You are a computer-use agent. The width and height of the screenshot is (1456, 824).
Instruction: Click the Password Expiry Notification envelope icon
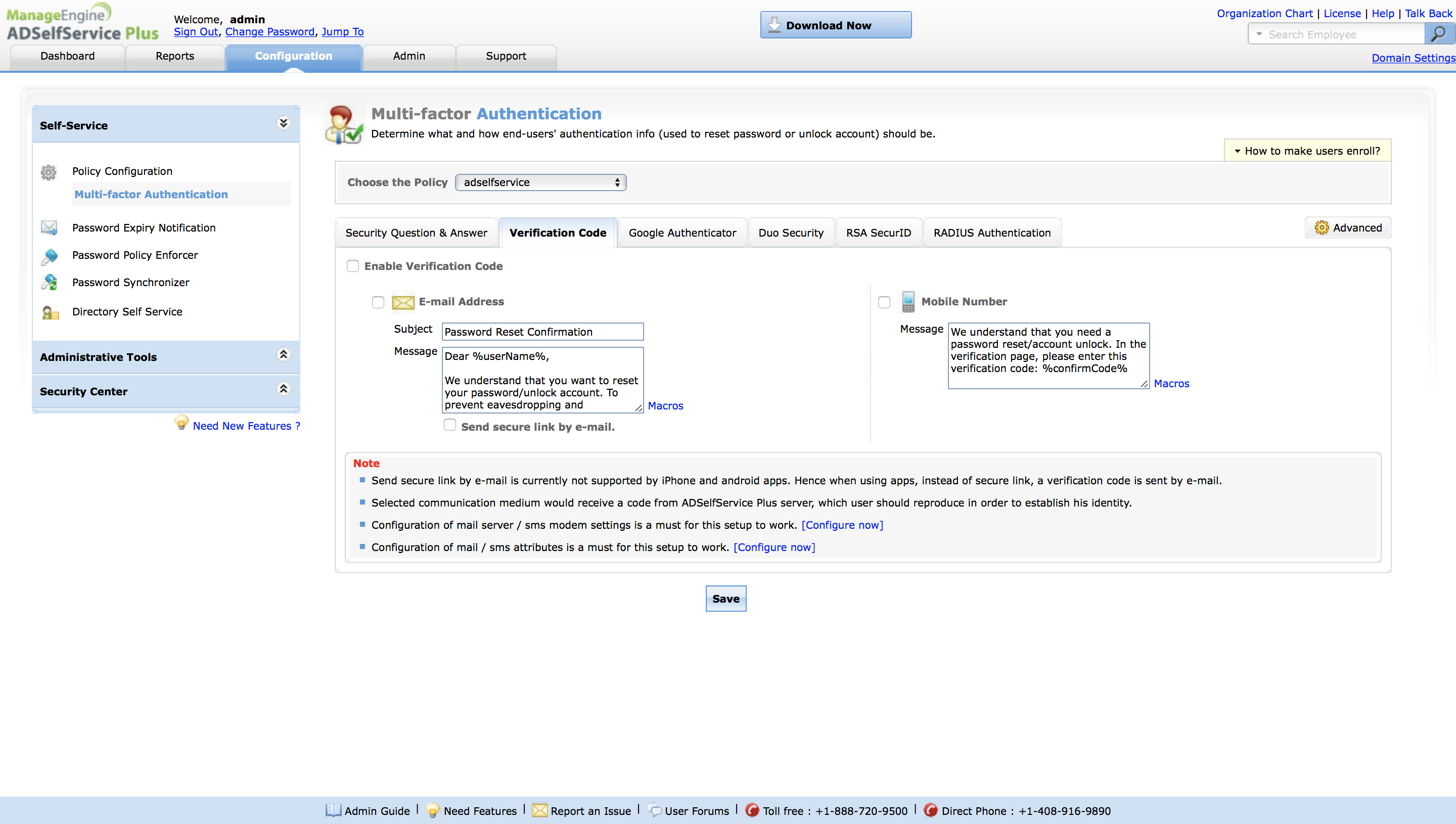point(49,228)
